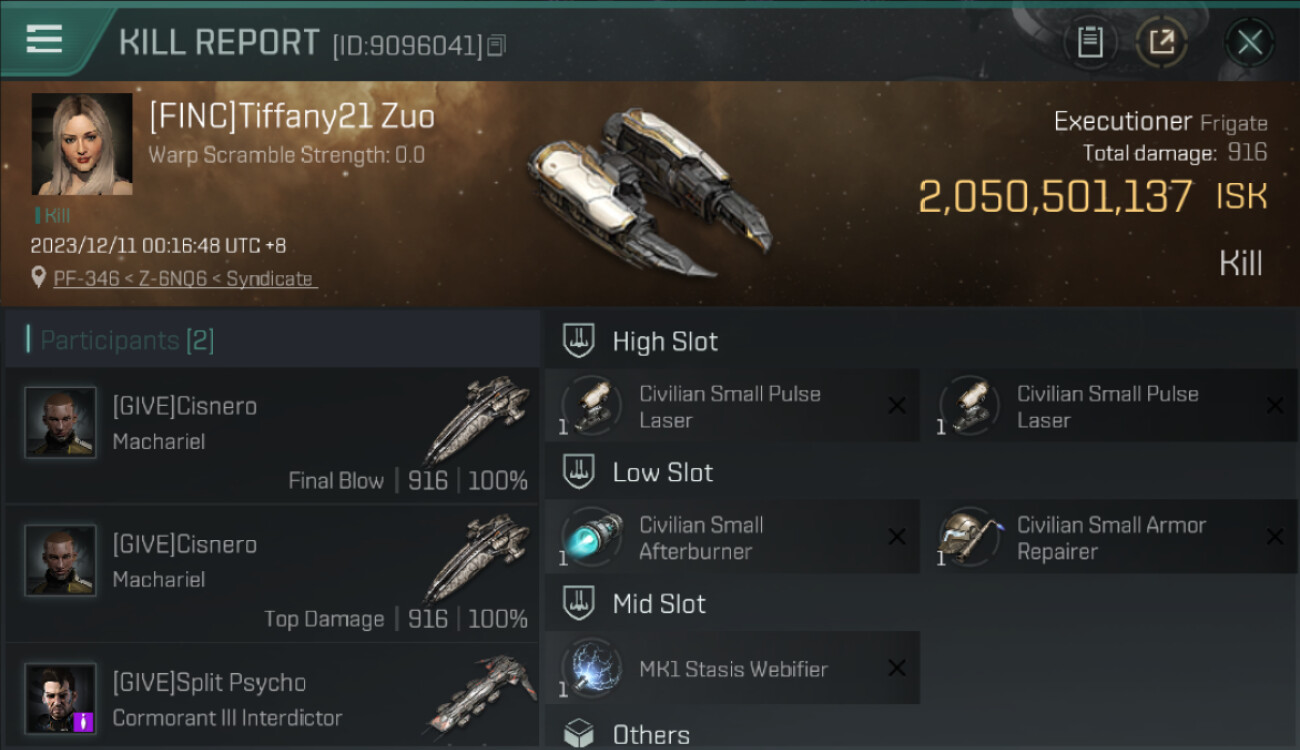Click the Civilian Small Armor Repairer icon
This screenshot has height=750, width=1300.
[x=970, y=537]
